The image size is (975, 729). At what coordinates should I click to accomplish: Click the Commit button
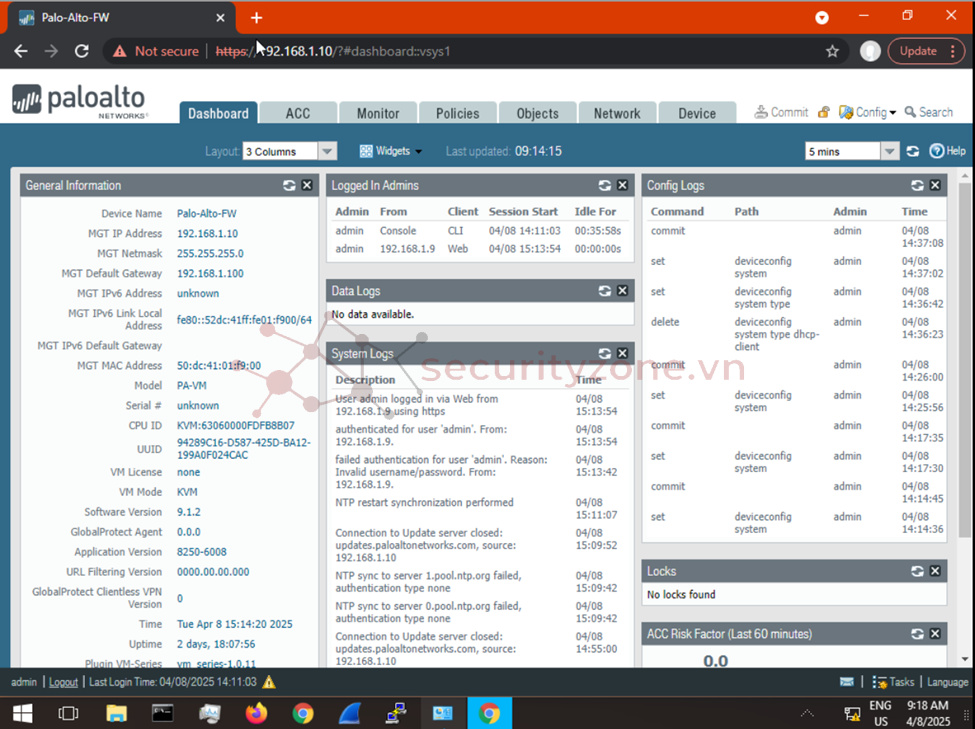(782, 112)
